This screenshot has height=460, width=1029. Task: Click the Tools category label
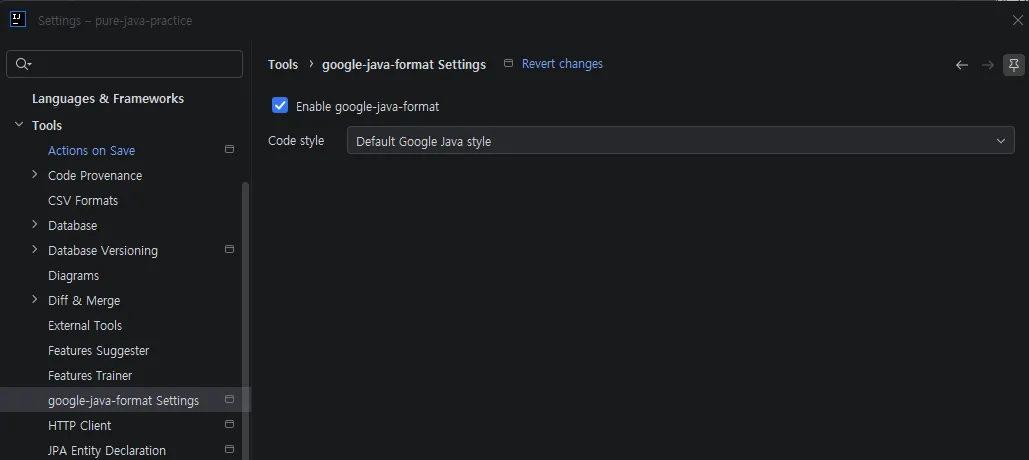pos(47,125)
